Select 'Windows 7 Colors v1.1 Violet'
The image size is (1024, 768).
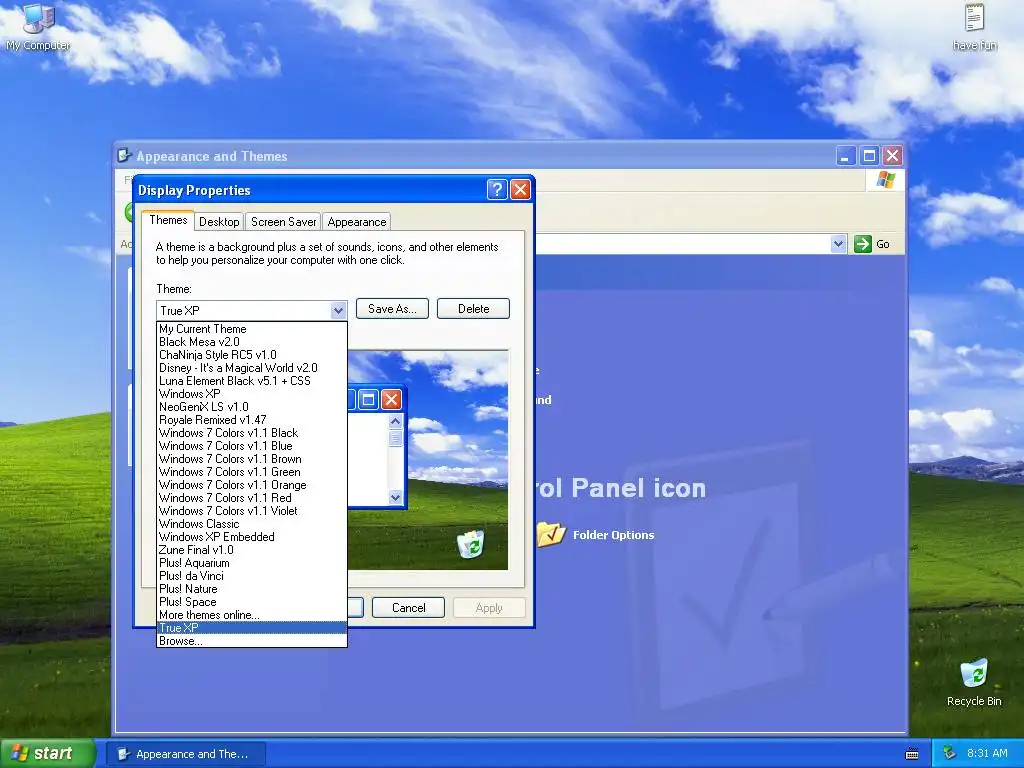(x=251, y=511)
